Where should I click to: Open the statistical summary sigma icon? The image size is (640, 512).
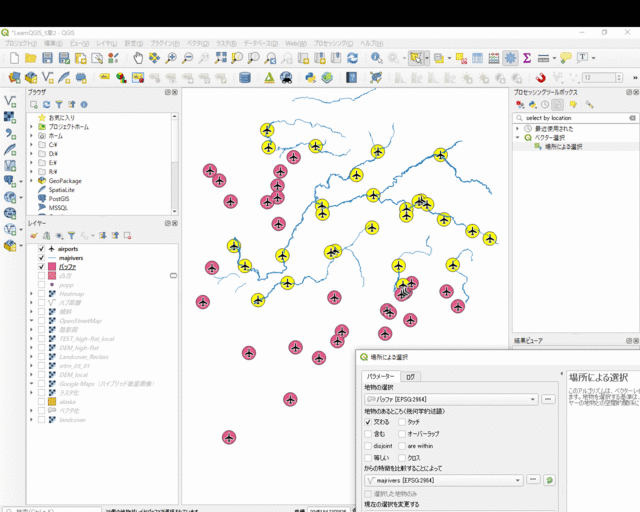click(527, 58)
